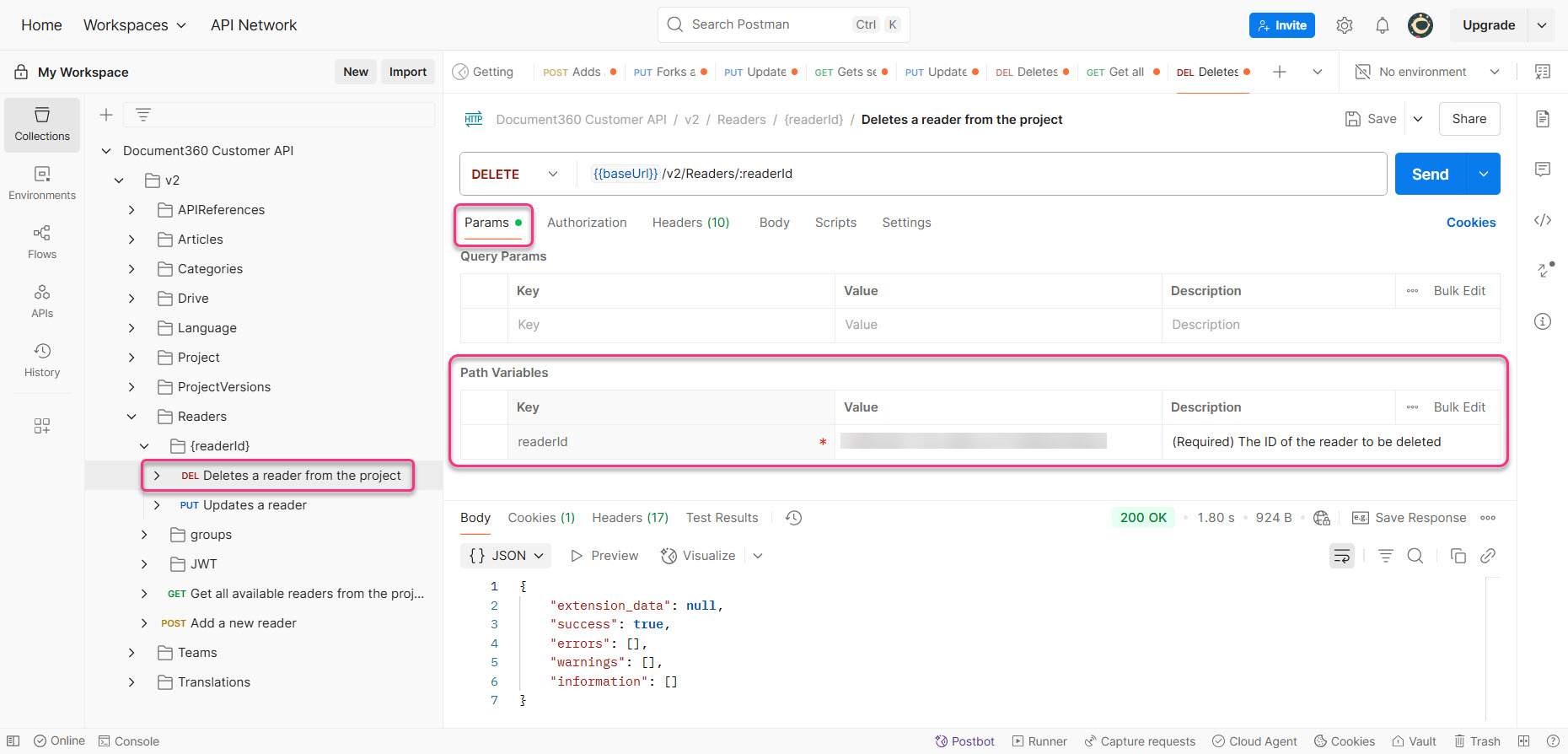Open the Headers (17) response tab
Screen dimensions: 1568x754
[630, 518]
